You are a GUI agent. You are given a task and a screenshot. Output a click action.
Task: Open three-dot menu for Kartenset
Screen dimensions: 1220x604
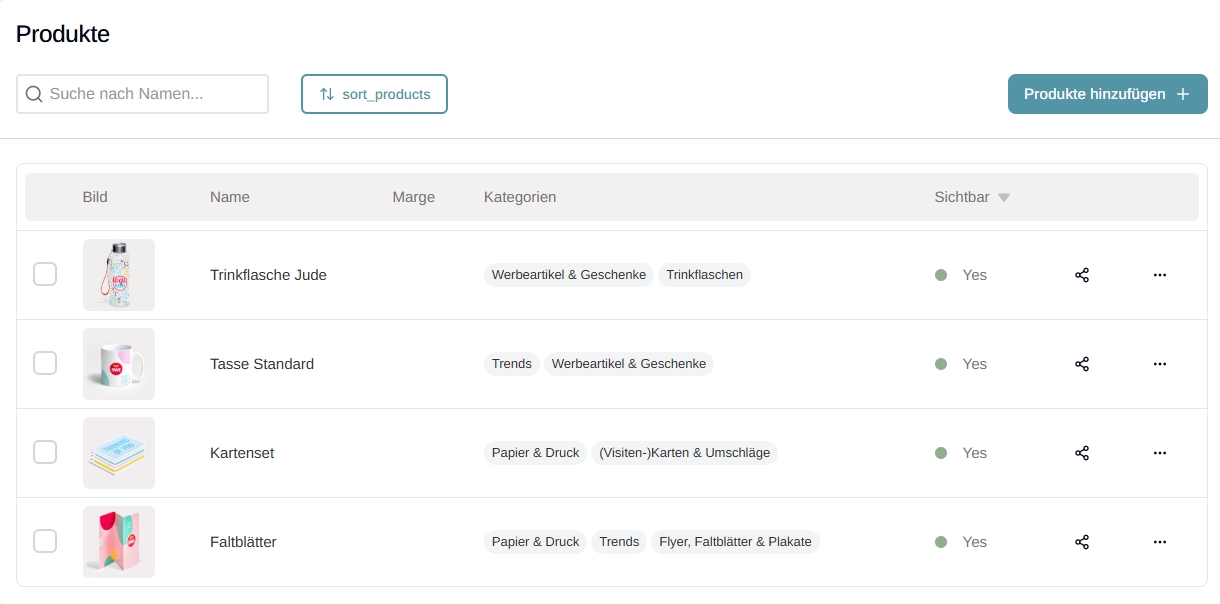point(1159,453)
